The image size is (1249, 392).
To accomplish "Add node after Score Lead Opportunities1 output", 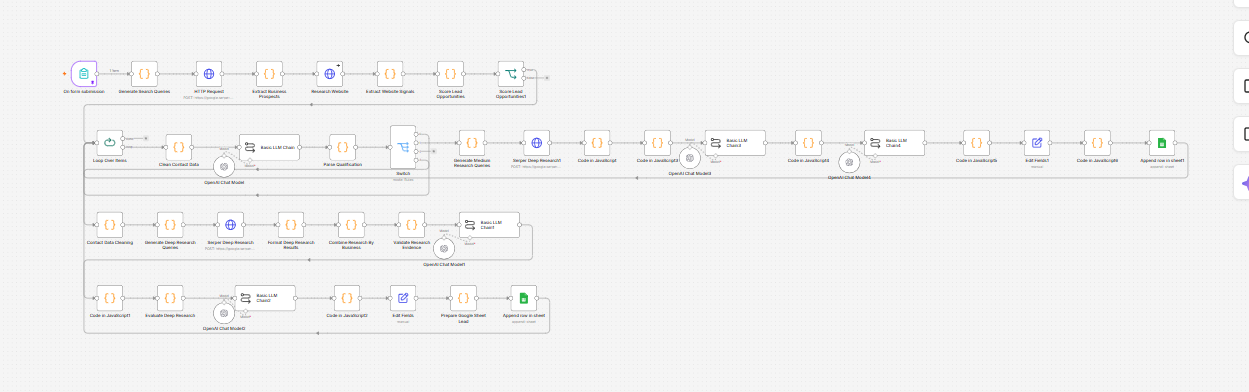I will click(547, 77).
